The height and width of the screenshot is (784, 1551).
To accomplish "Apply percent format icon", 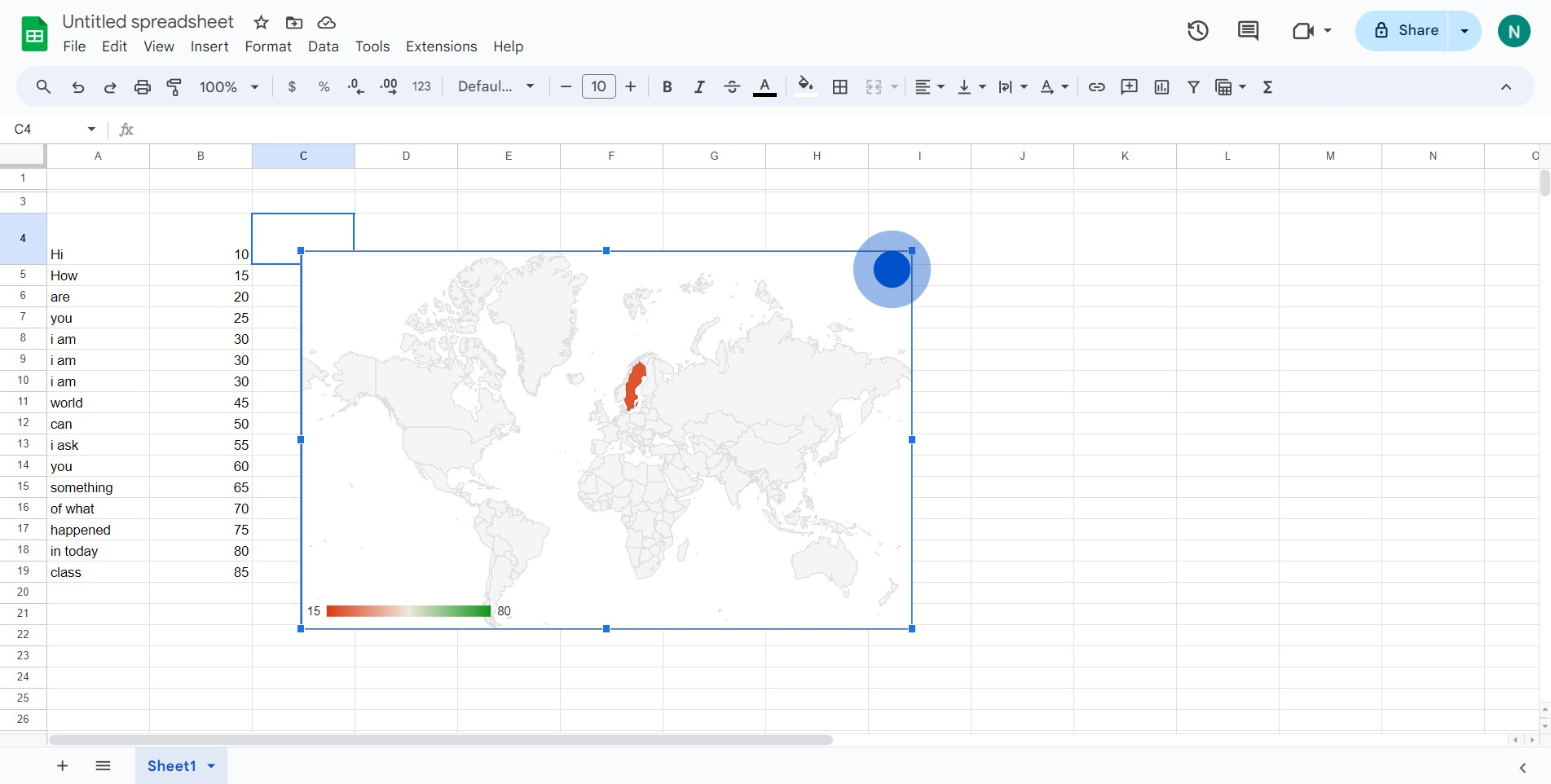I will (324, 86).
